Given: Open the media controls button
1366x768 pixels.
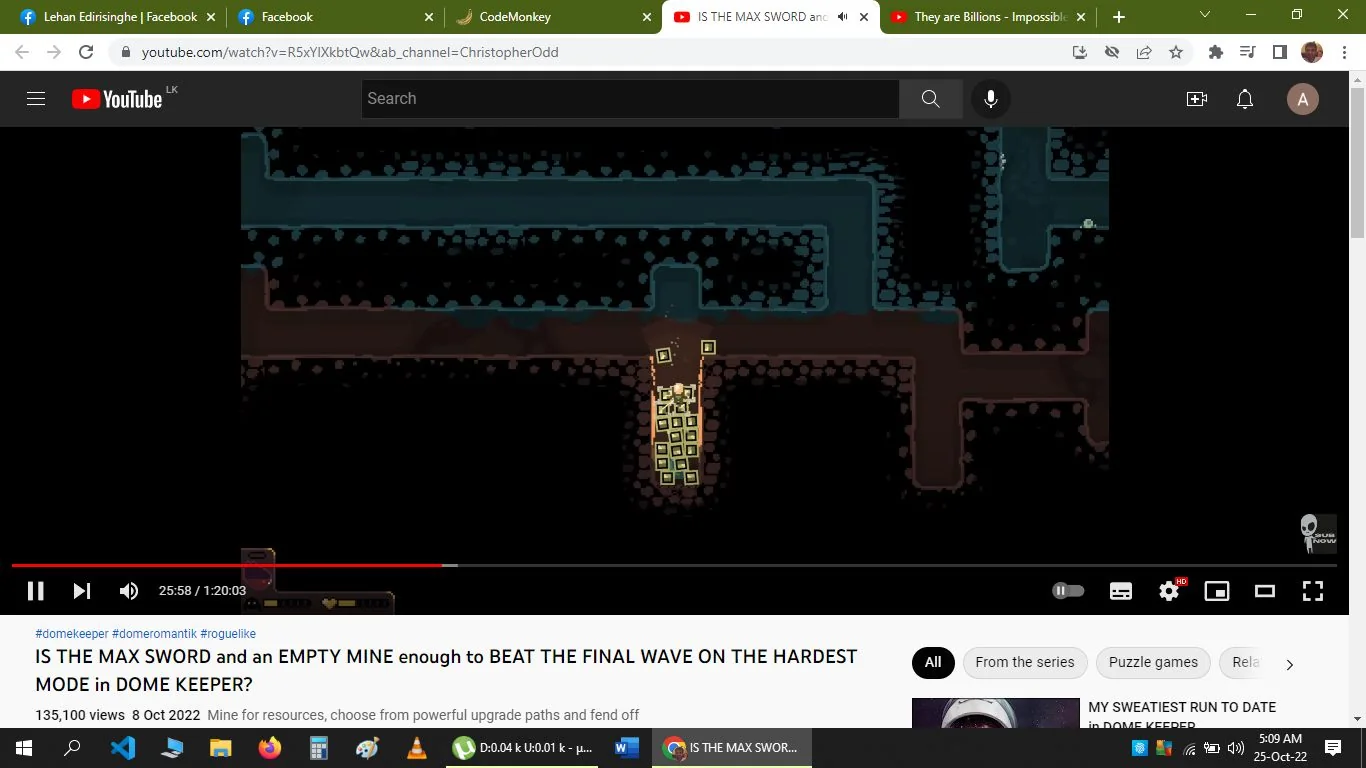Looking at the screenshot, I should click(1247, 52).
